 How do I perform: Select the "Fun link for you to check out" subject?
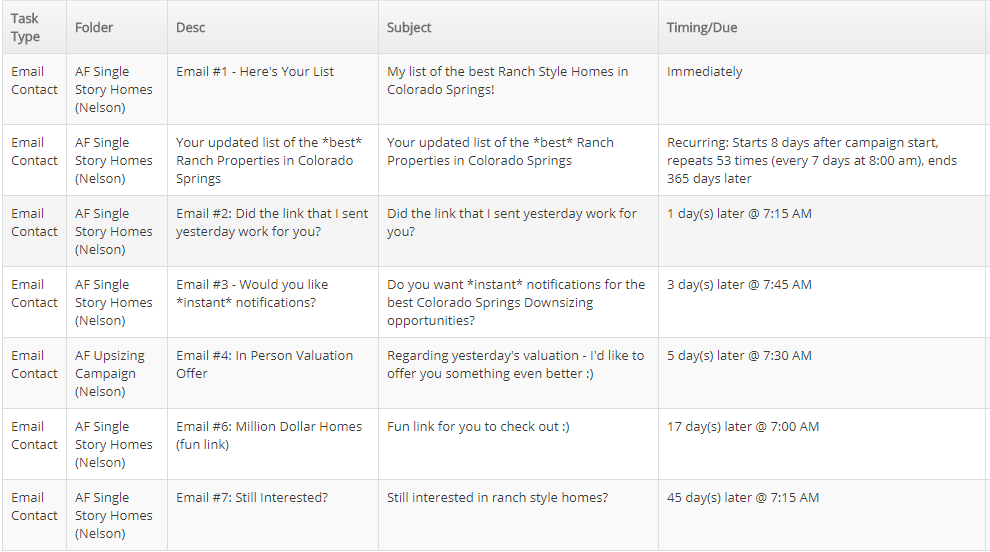click(x=478, y=427)
